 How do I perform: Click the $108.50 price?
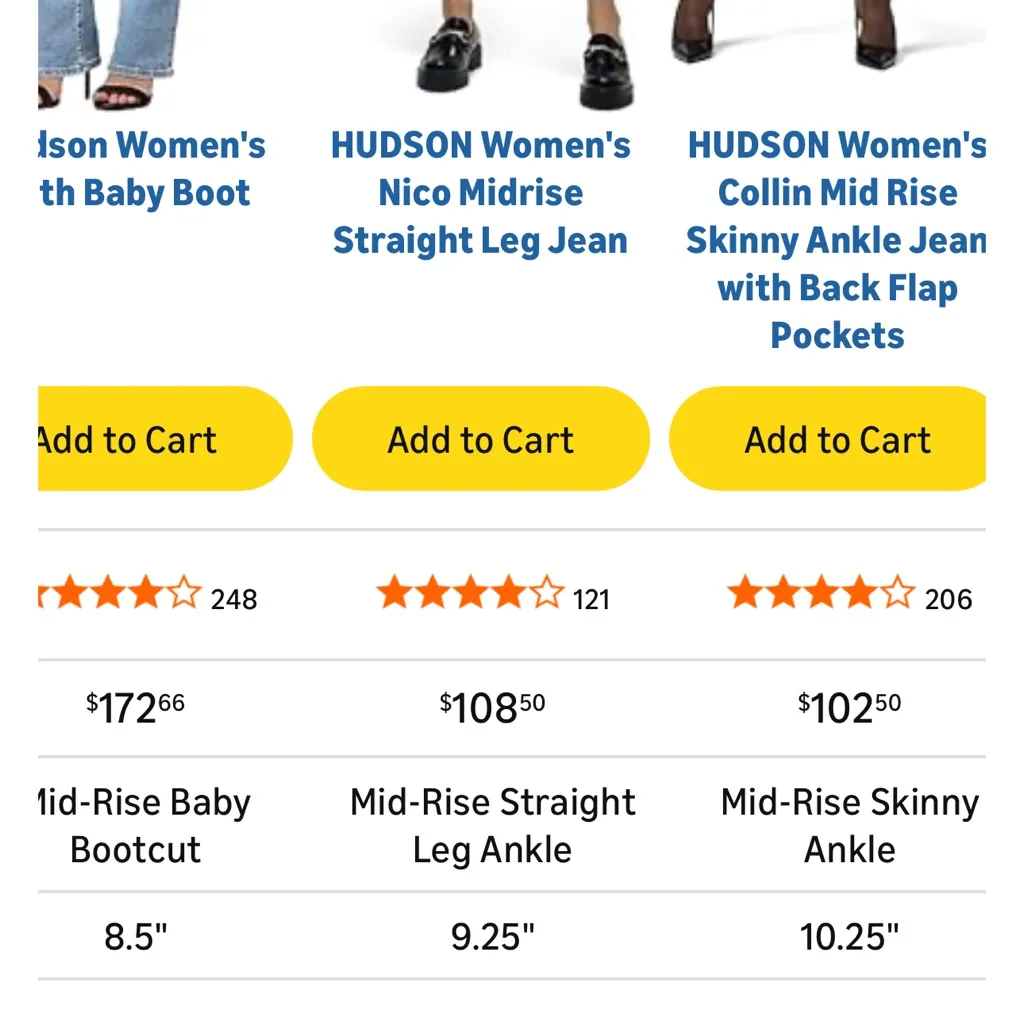pos(492,708)
